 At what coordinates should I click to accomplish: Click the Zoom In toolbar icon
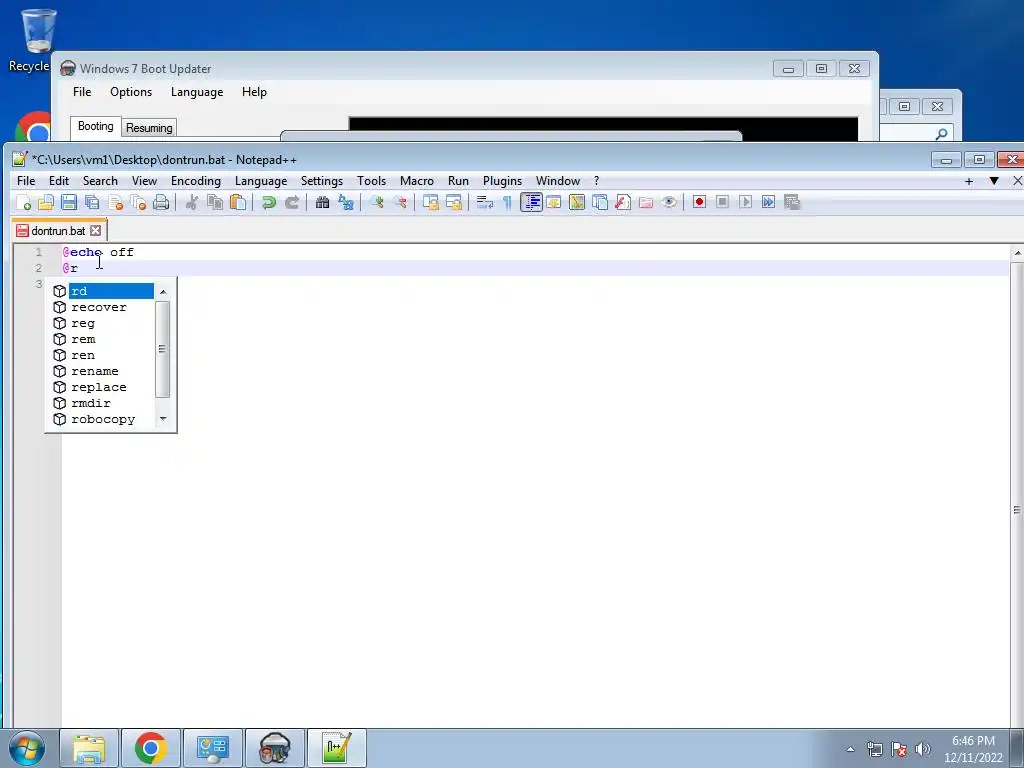point(376,202)
